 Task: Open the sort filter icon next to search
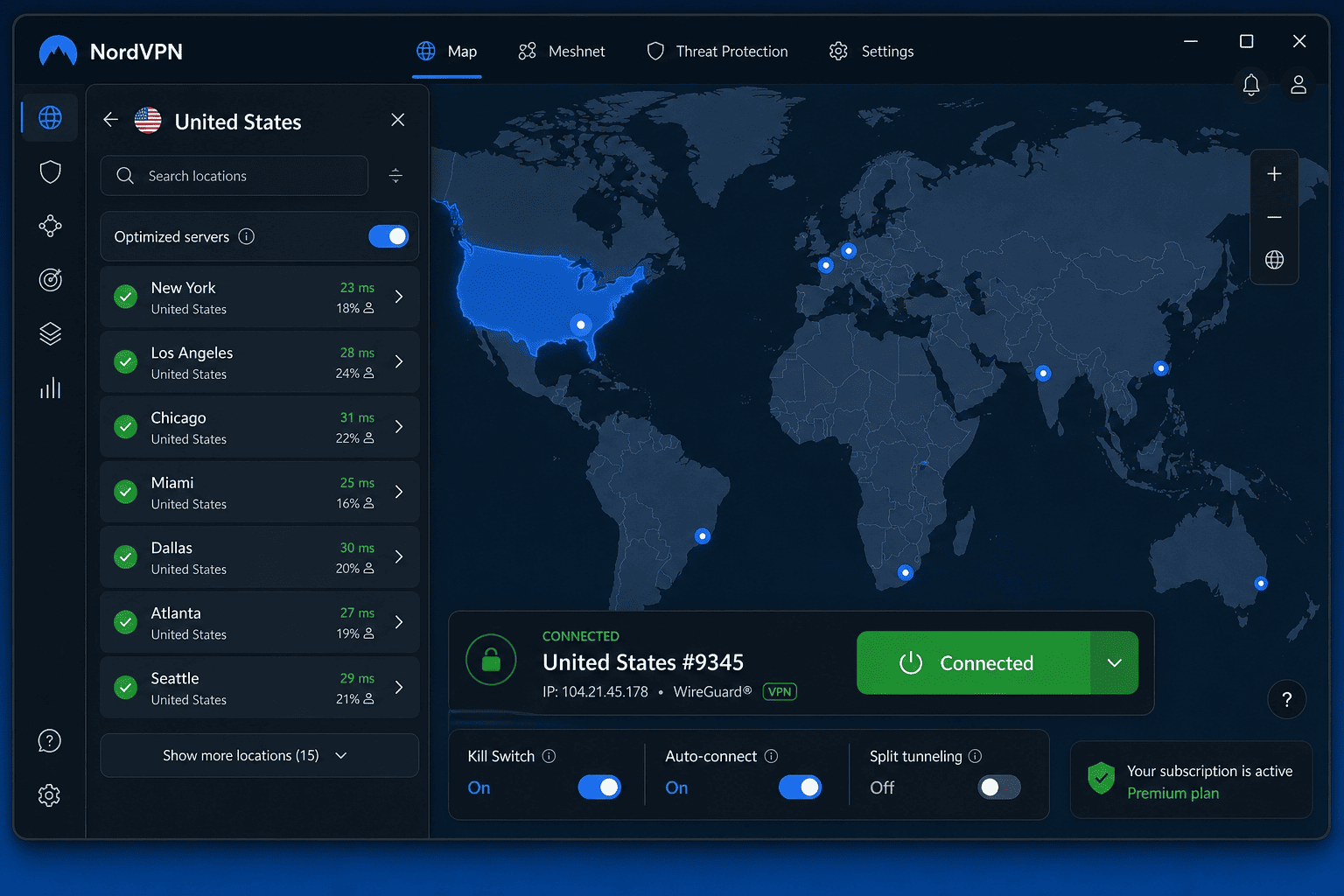coord(395,176)
